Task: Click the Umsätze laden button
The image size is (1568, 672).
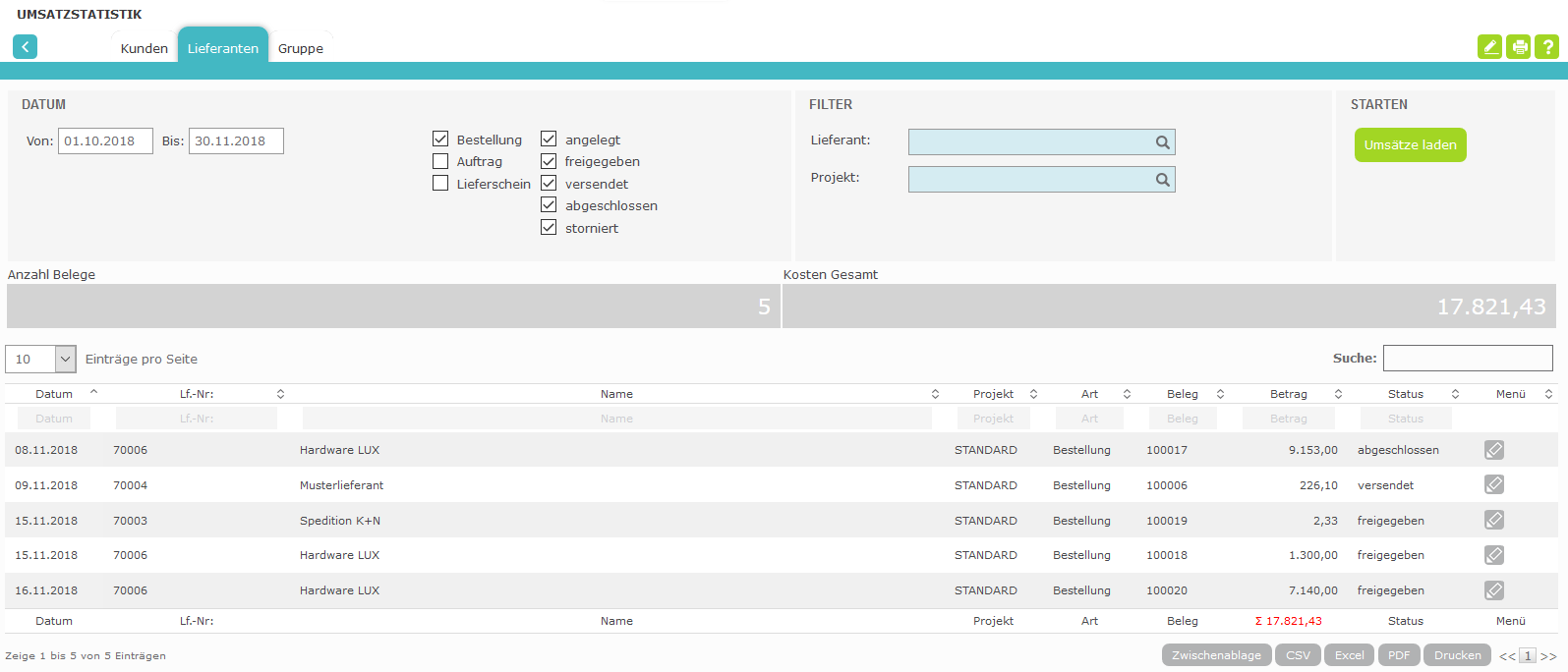Action: pos(1410,144)
